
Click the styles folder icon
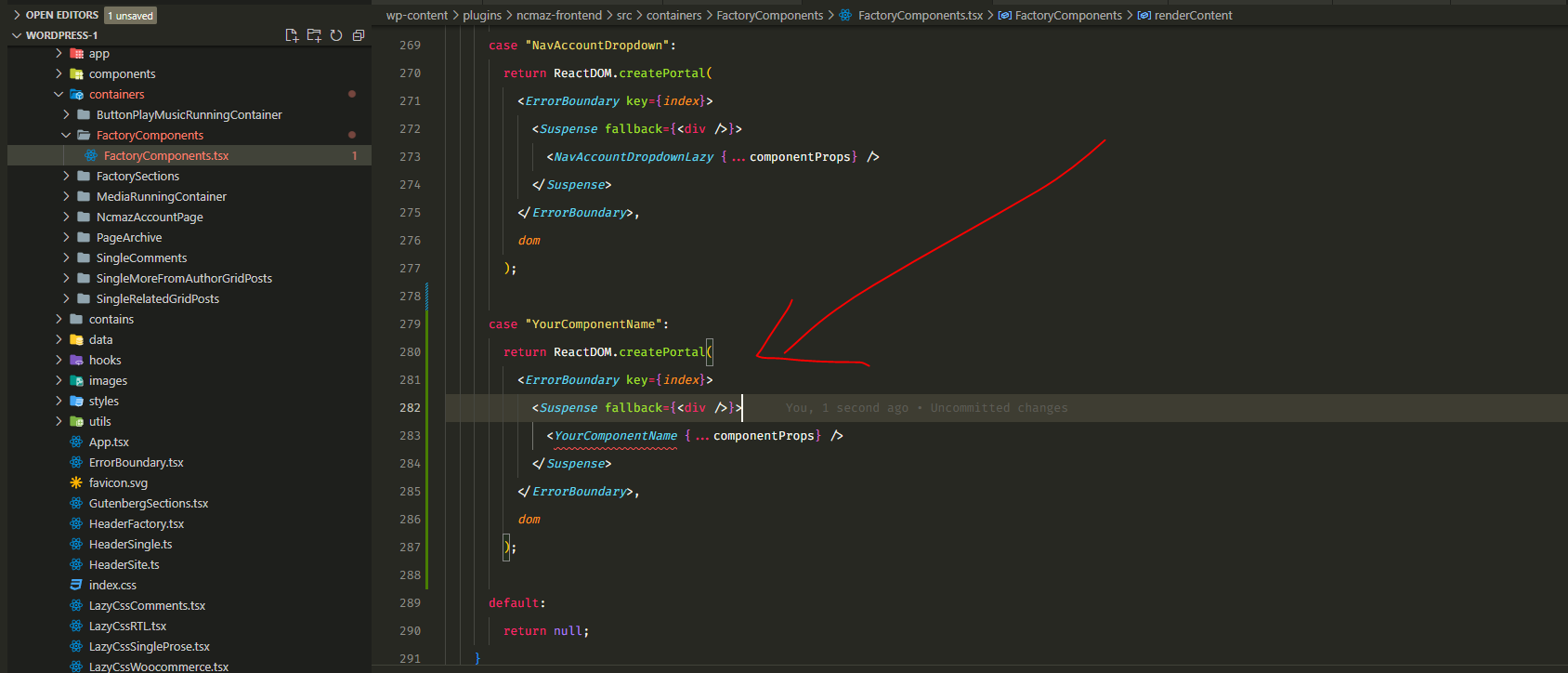pyautogui.click(x=76, y=402)
